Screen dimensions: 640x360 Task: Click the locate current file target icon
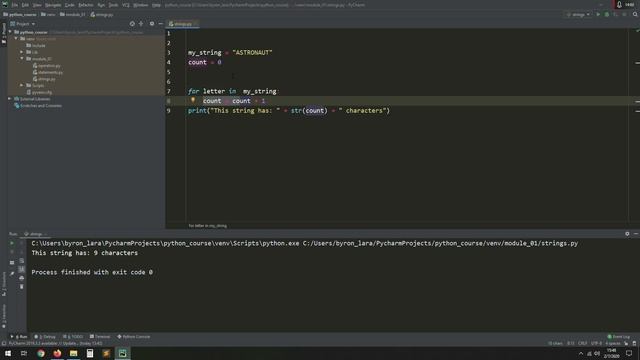pyautogui.click(x=132, y=24)
